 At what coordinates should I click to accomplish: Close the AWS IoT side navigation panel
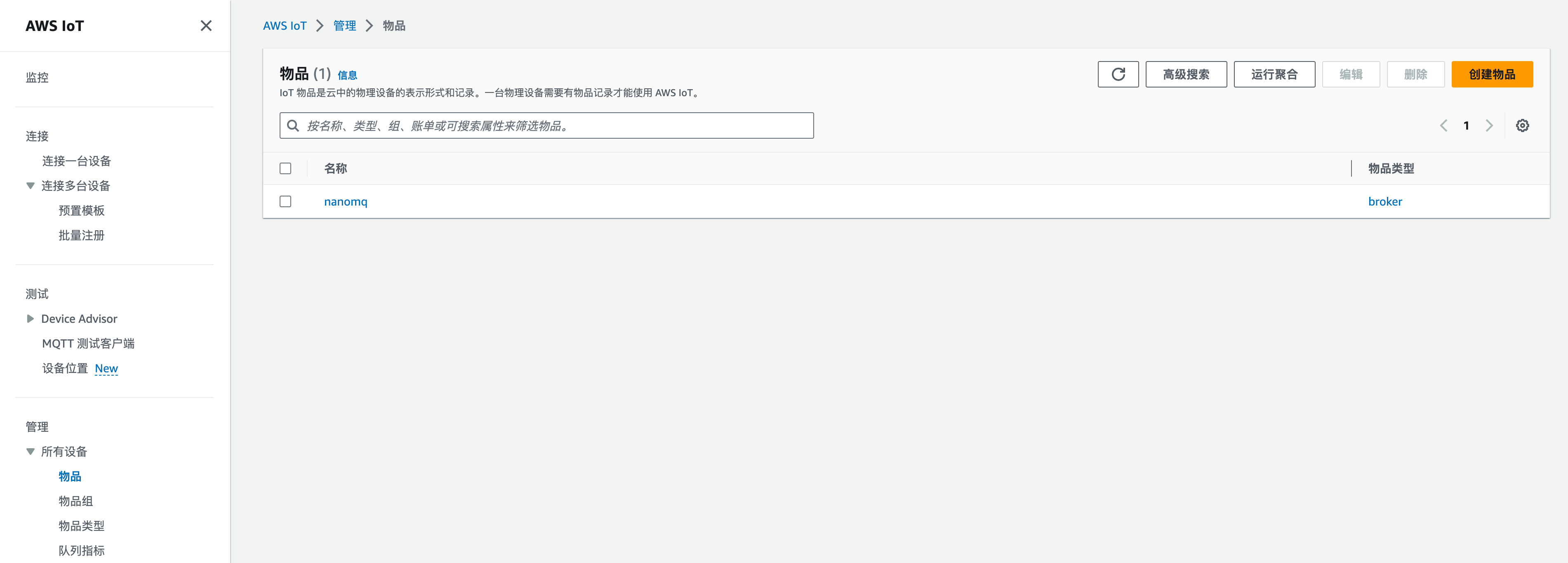click(206, 26)
